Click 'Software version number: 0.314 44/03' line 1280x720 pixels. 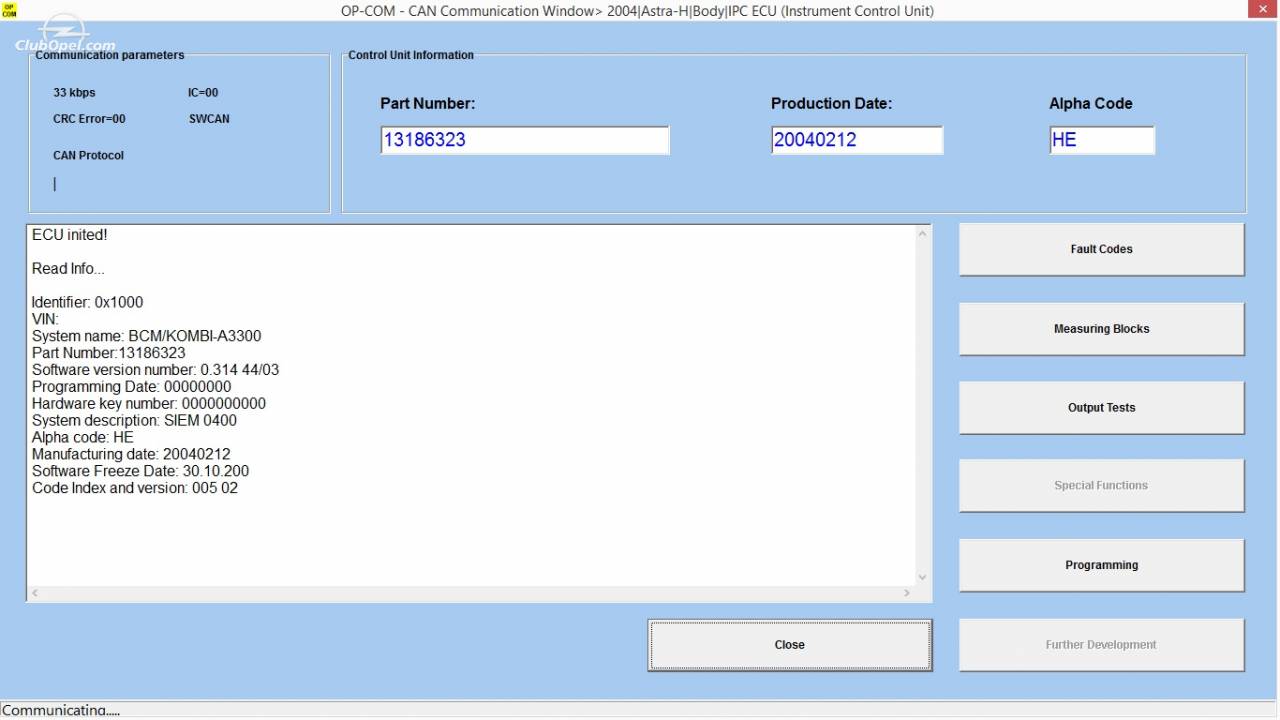[156, 370]
